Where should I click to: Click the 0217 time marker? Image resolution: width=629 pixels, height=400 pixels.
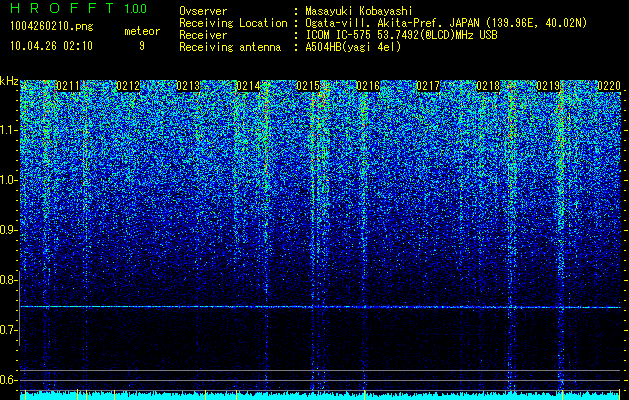click(428, 86)
